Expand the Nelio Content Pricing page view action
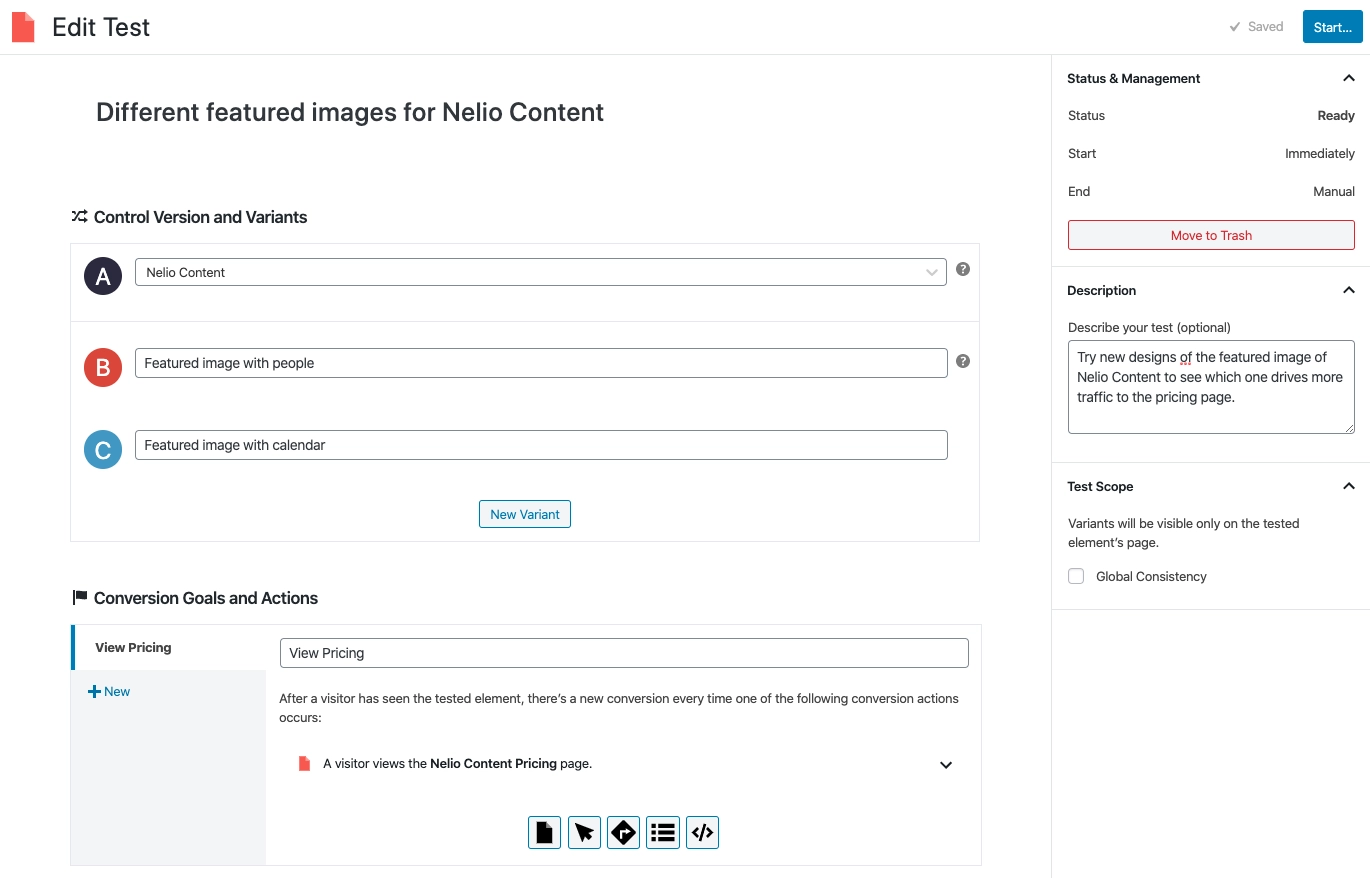 tap(945, 765)
